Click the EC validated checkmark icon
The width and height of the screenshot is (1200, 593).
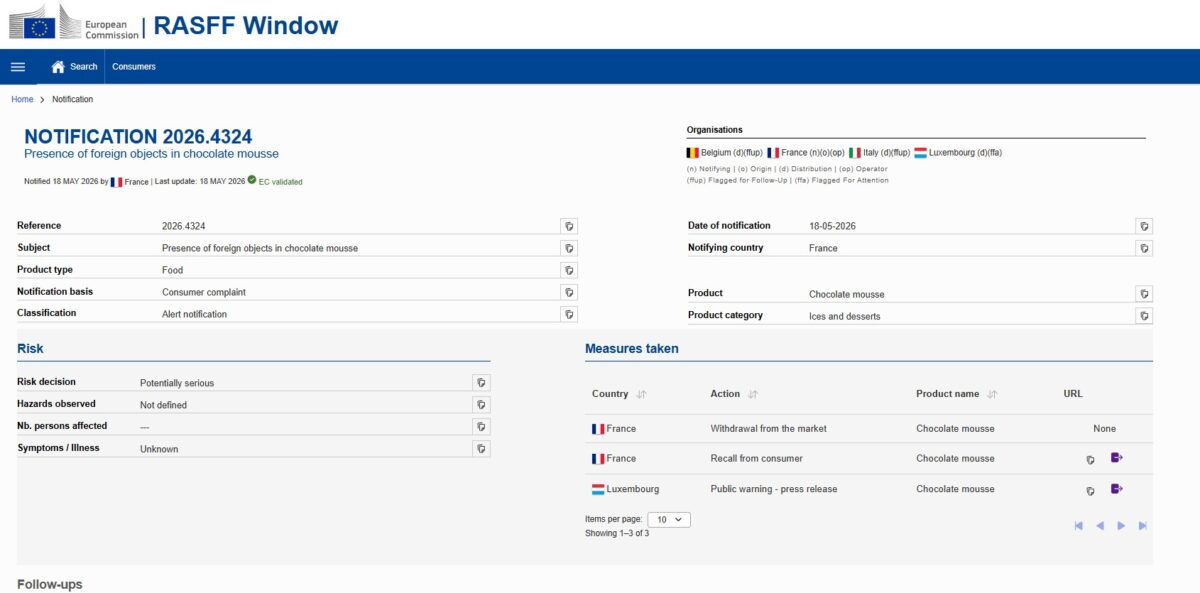tap(252, 181)
